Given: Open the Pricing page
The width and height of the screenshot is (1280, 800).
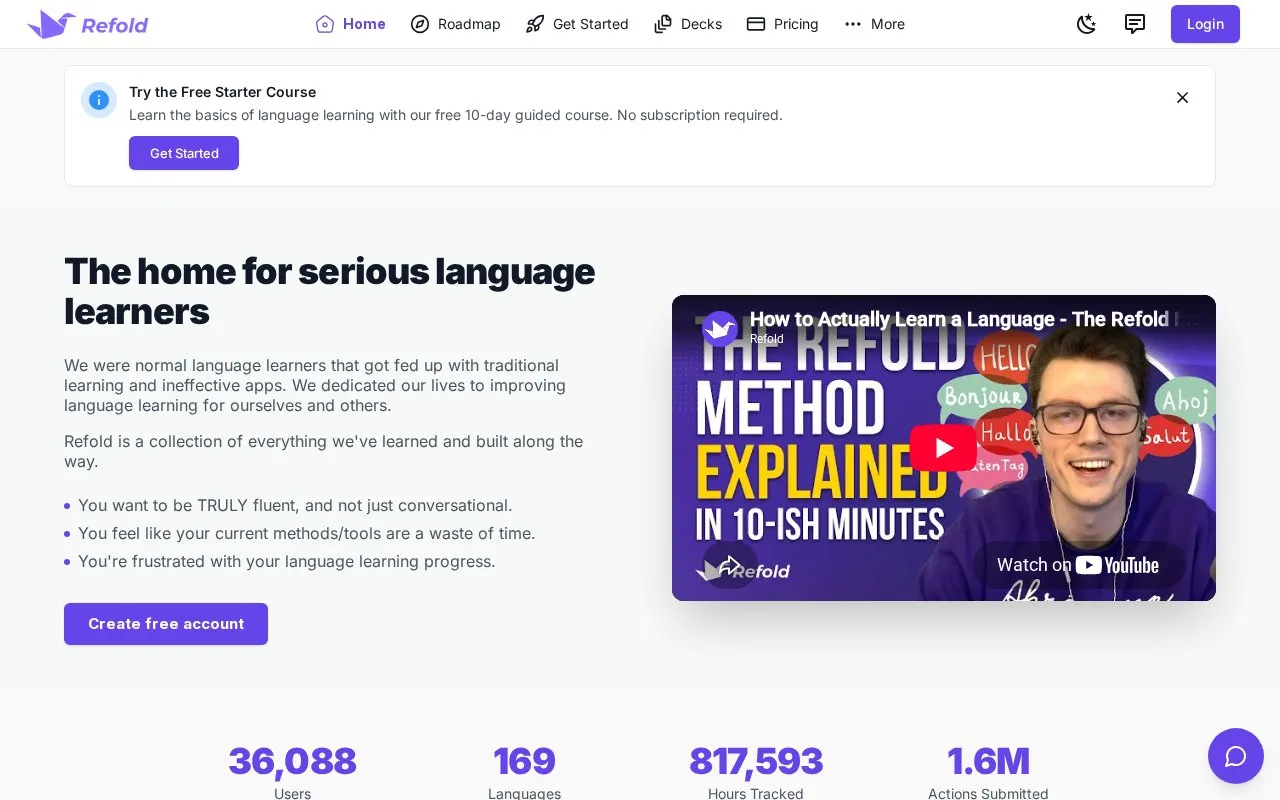Looking at the screenshot, I should point(783,24).
